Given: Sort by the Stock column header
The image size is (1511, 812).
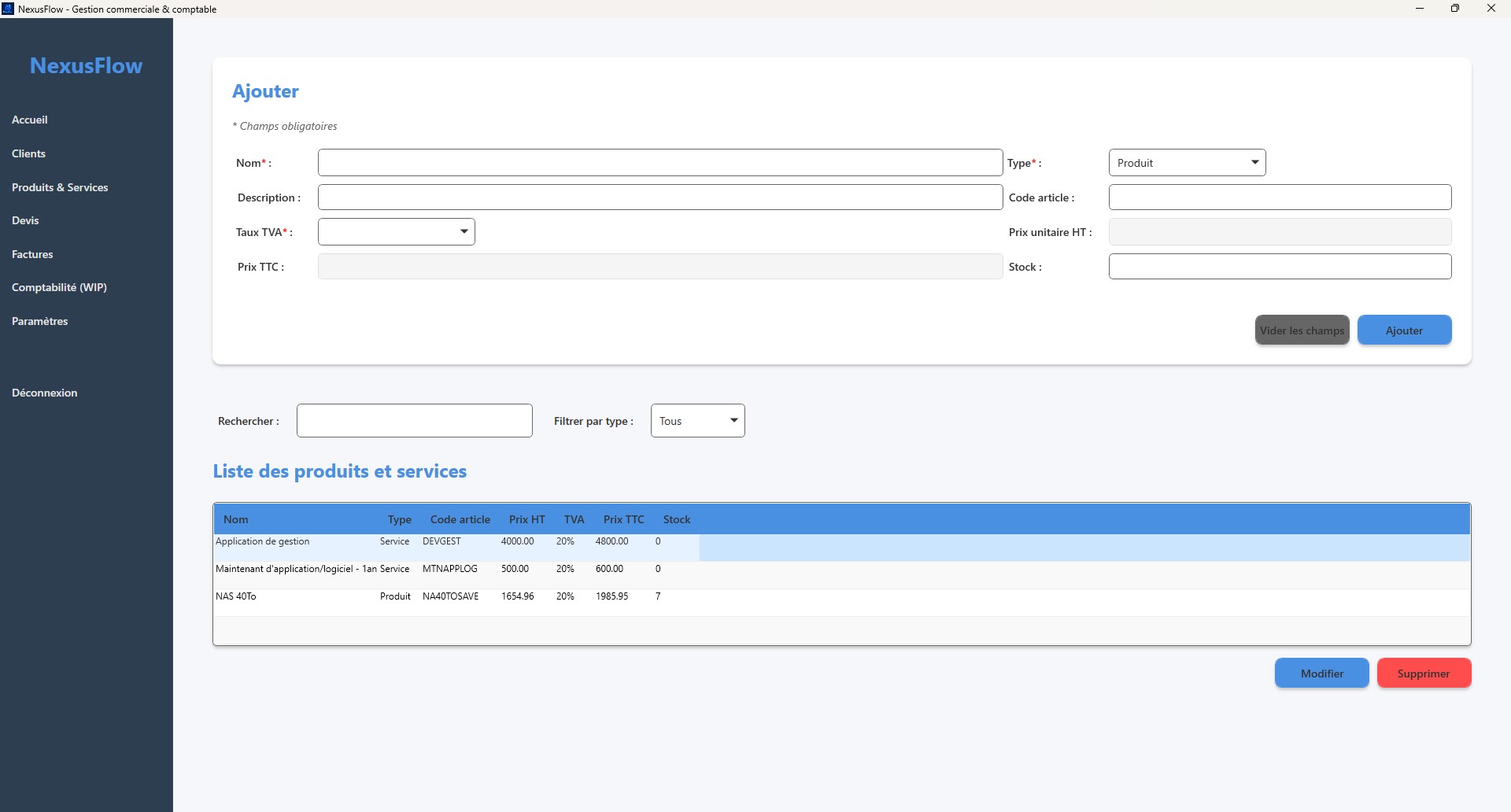Looking at the screenshot, I should click(676, 519).
